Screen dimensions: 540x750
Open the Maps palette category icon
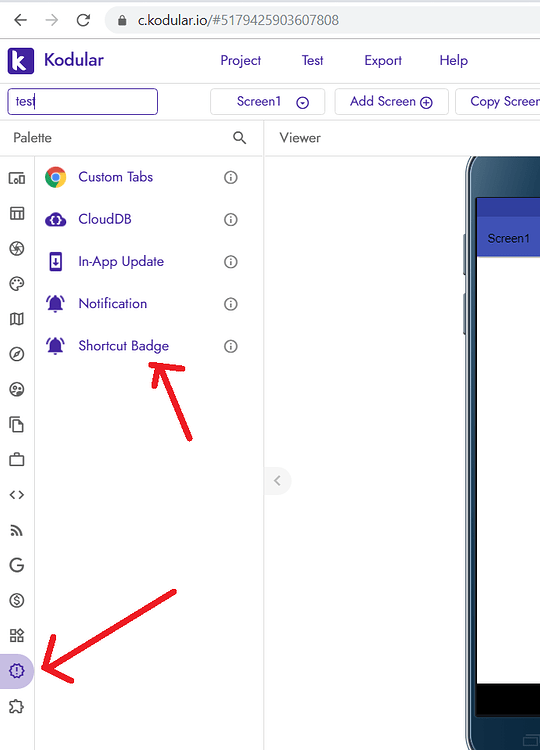tap(17, 319)
